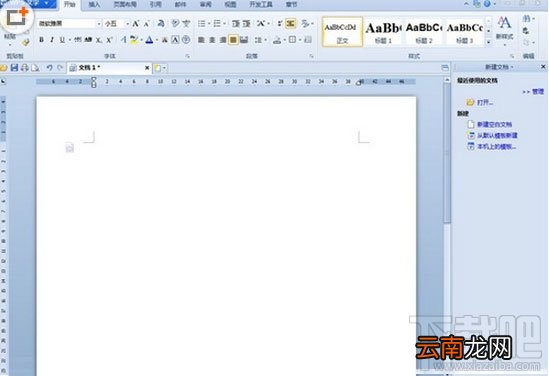Click 本机上的模板... link
Screen dimensions: 549x376
[x=496, y=146]
